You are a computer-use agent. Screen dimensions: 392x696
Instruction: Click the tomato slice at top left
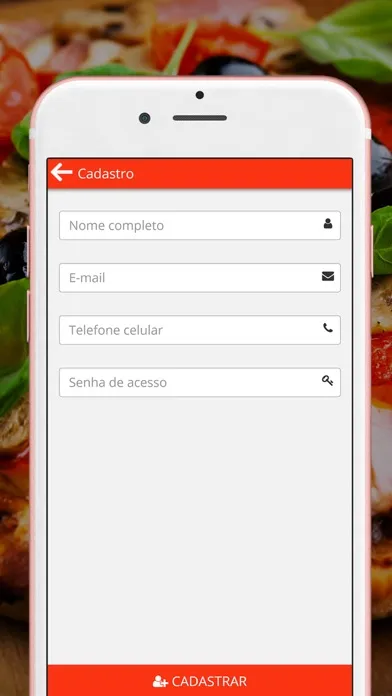pos(16,95)
